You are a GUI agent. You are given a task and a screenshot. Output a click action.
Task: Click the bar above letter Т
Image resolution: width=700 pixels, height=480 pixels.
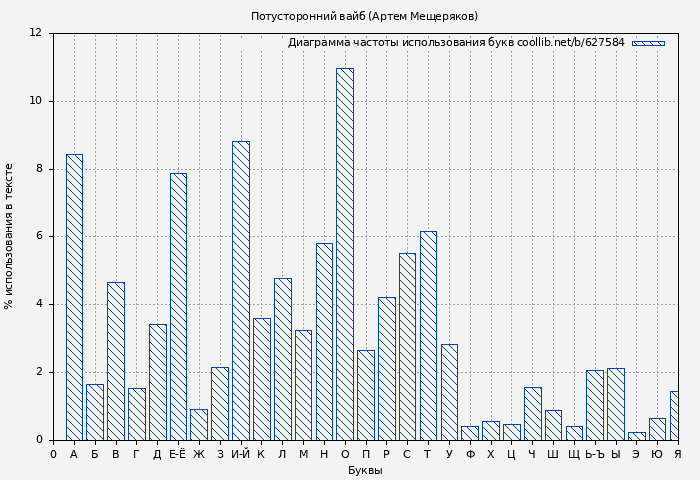tap(428, 335)
